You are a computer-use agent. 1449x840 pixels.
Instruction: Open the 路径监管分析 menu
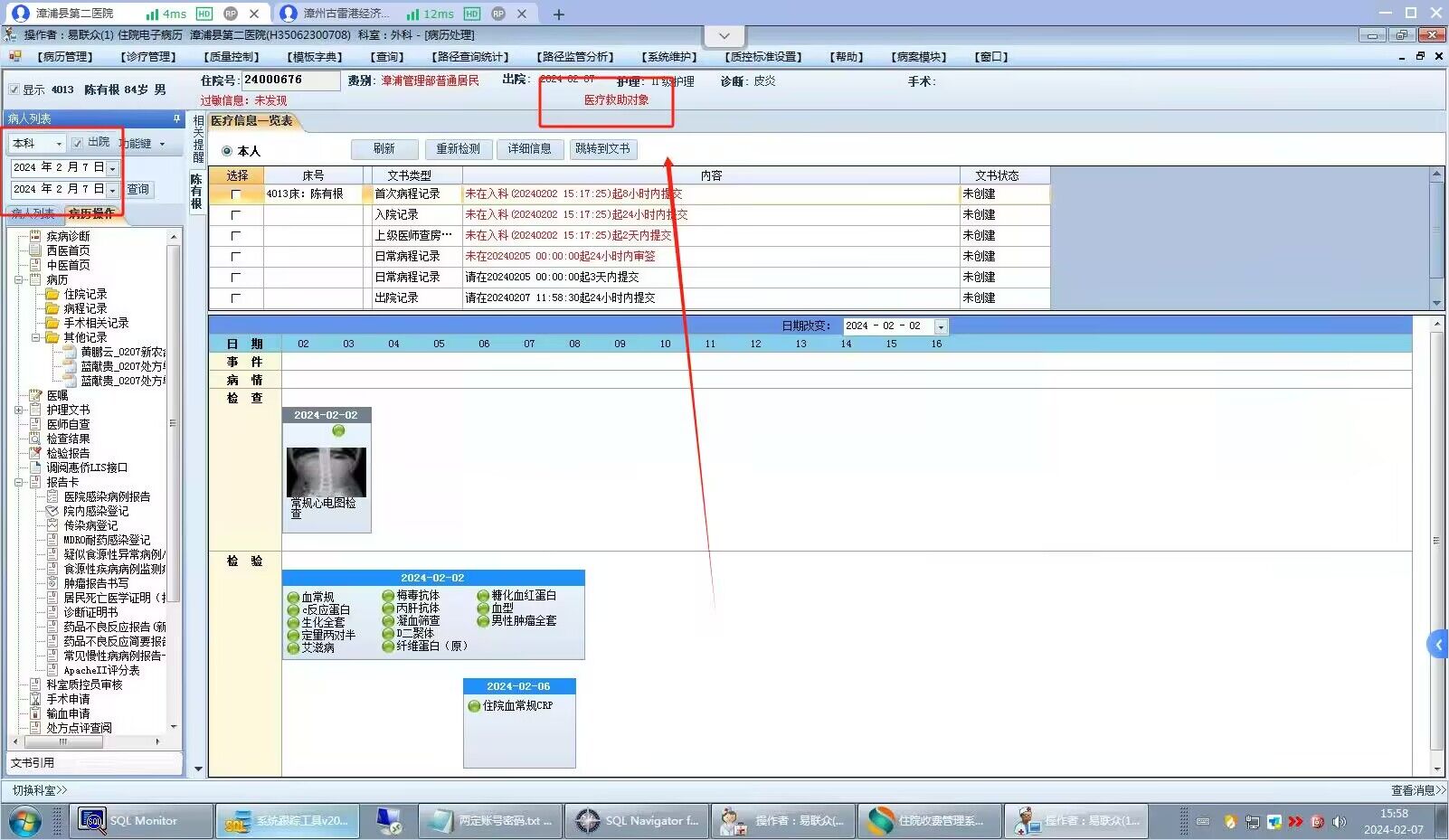click(x=577, y=57)
